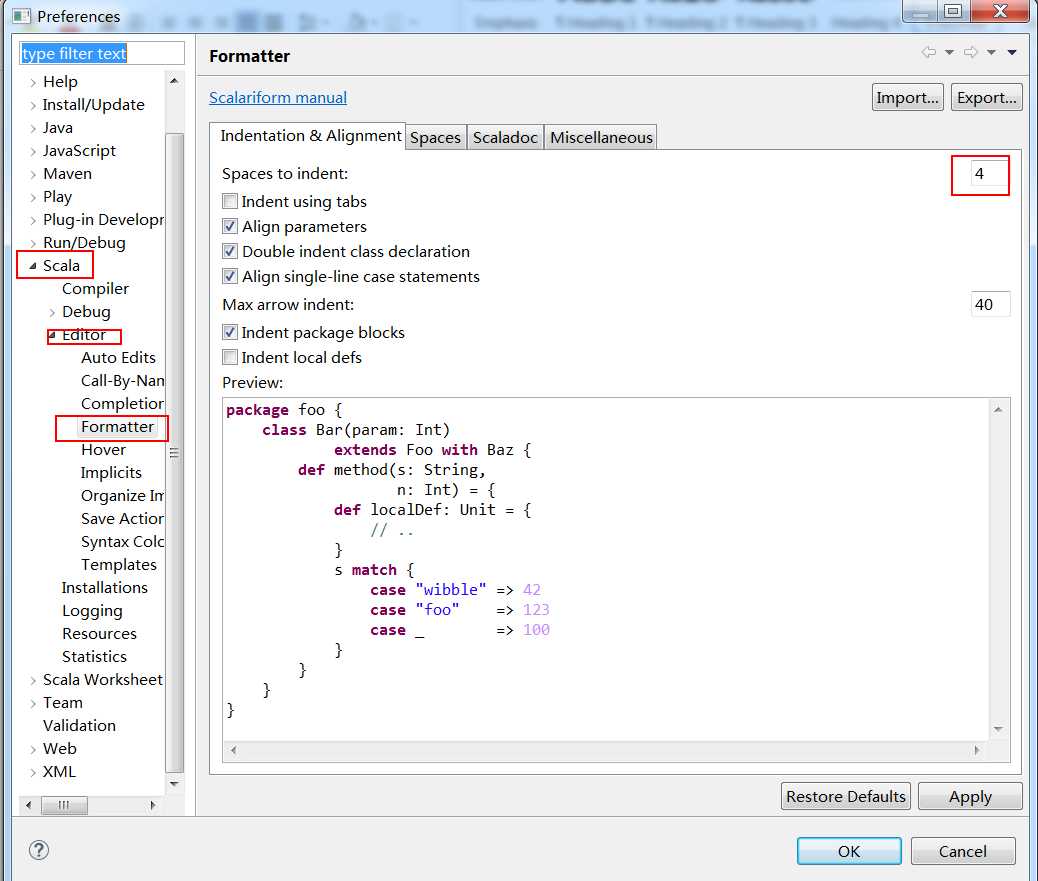Expand the XML node
Viewport: 1038px width, 881px height.
[x=32, y=772]
